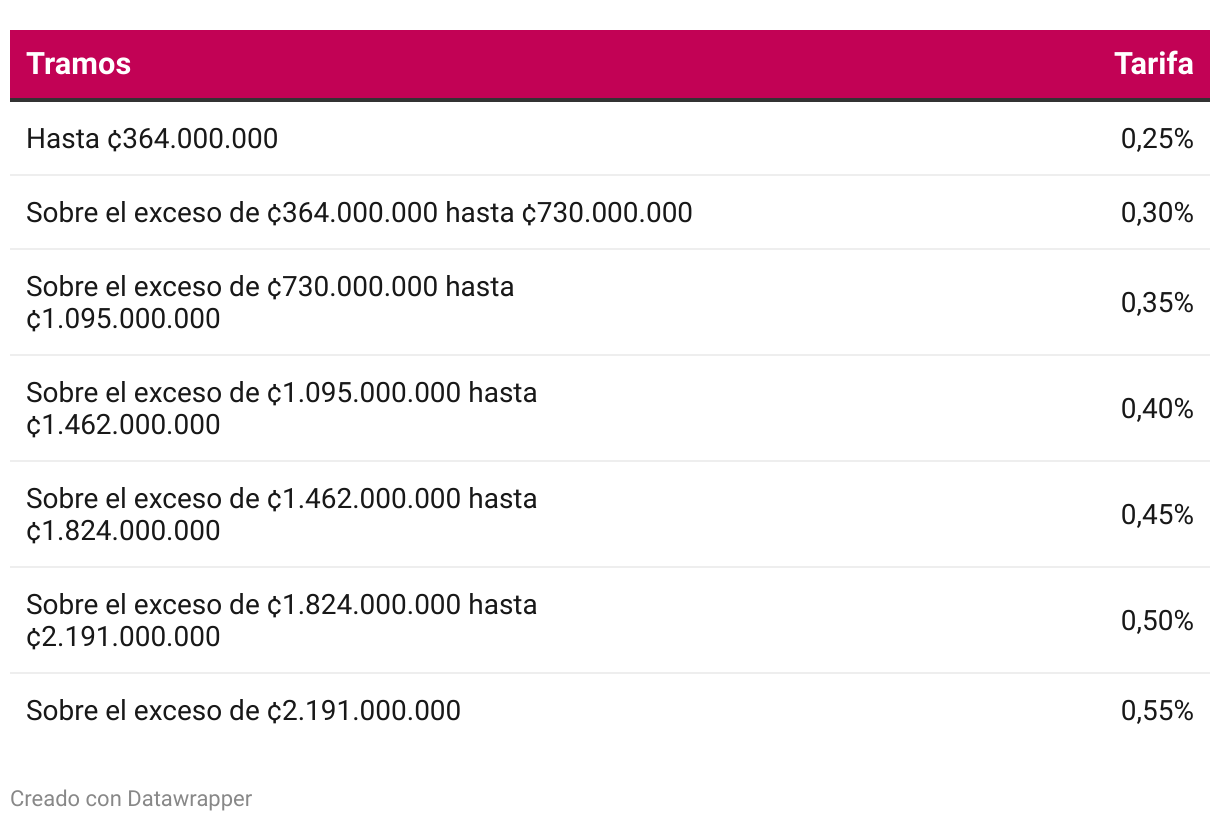Click the Tramos column header

(79, 64)
